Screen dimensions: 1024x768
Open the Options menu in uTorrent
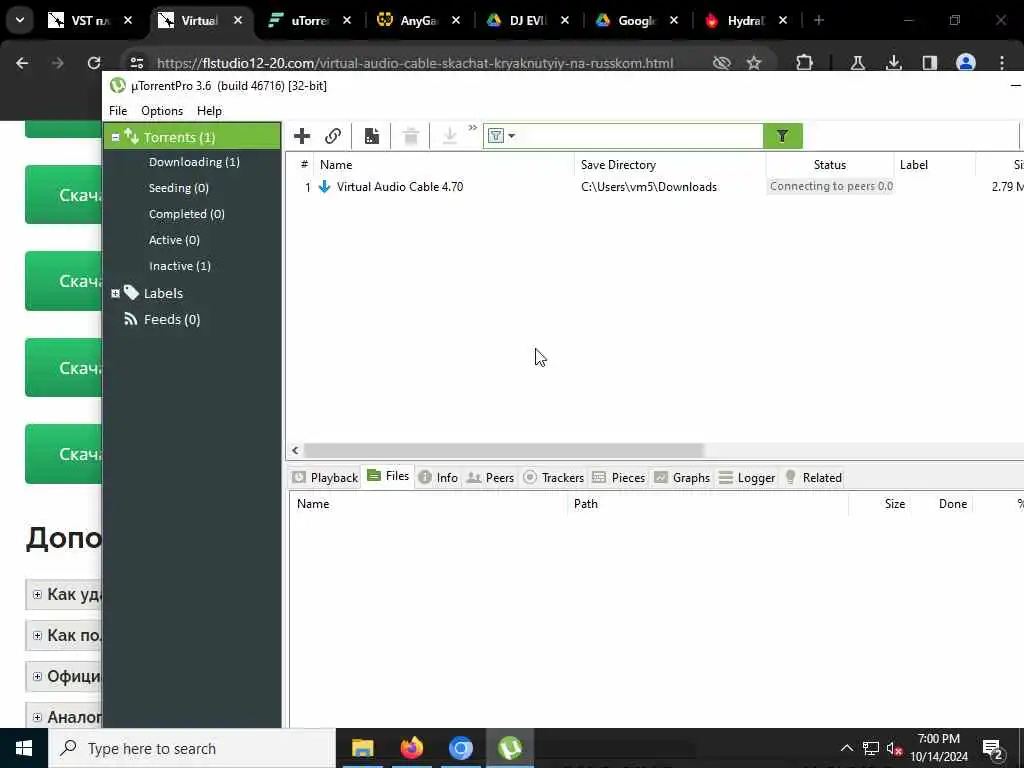pos(162,111)
